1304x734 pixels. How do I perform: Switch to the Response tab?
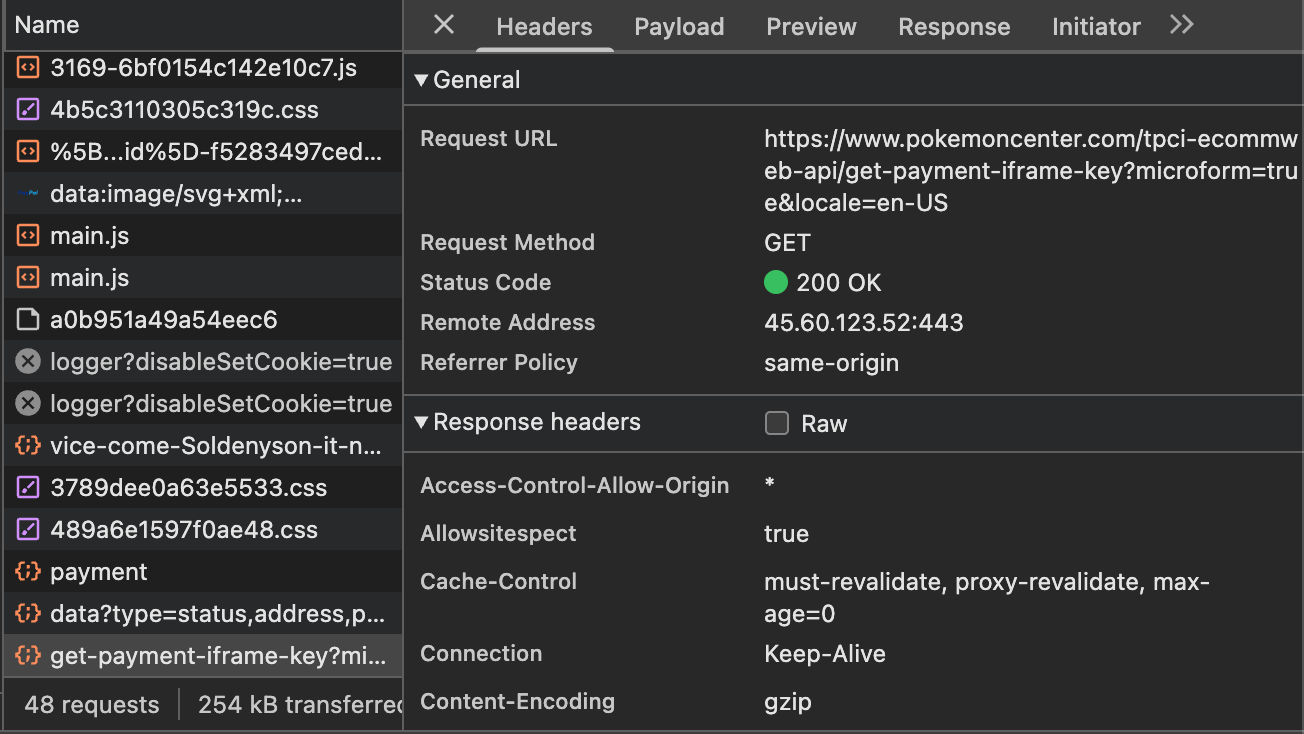pos(954,27)
